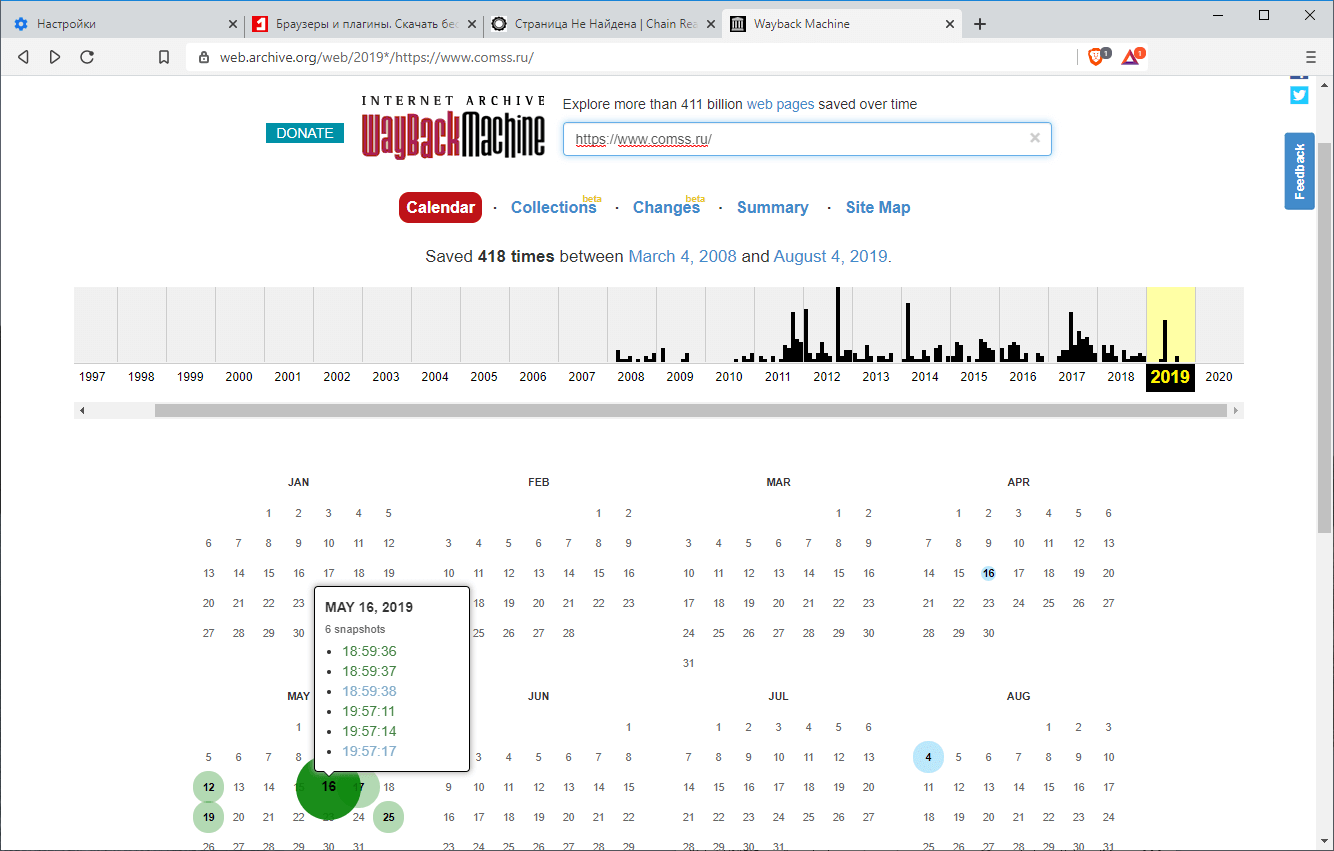Open the Feedback sidebar tab
Screen dimensions: 1334x851
(1299, 170)
